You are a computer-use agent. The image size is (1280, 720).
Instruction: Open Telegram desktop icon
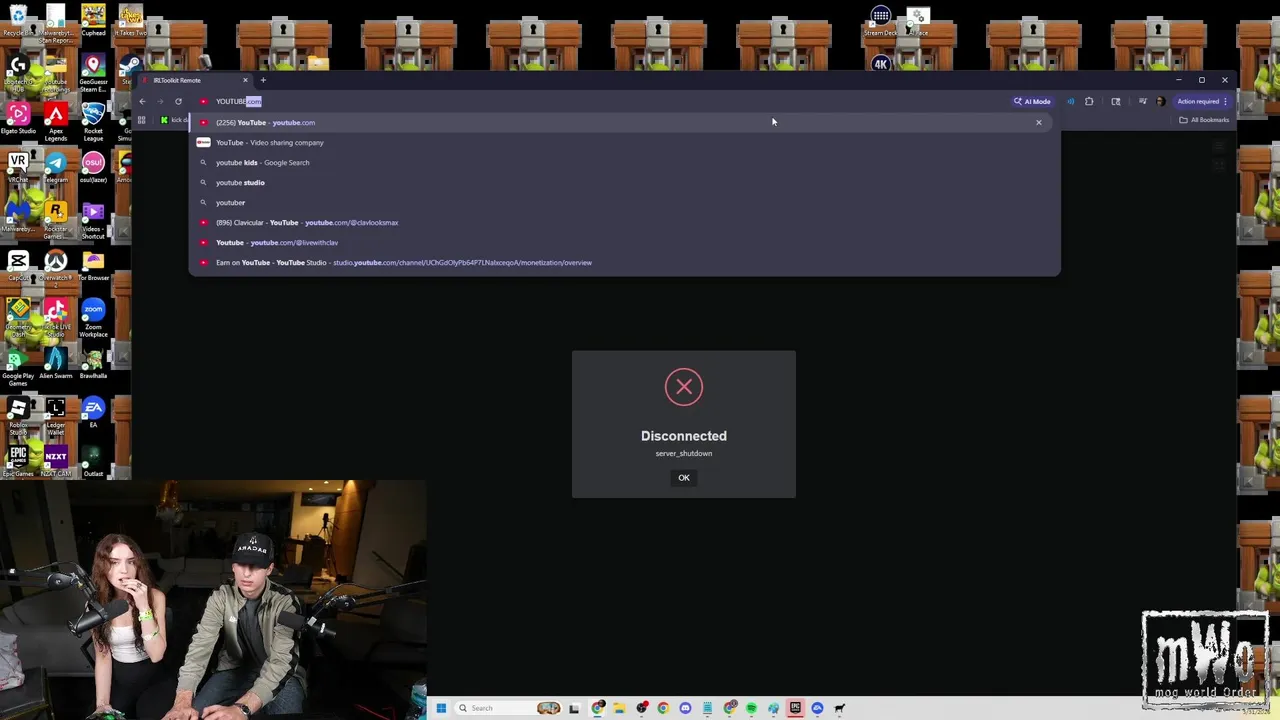pyautogui.click(x=56, y=167)
